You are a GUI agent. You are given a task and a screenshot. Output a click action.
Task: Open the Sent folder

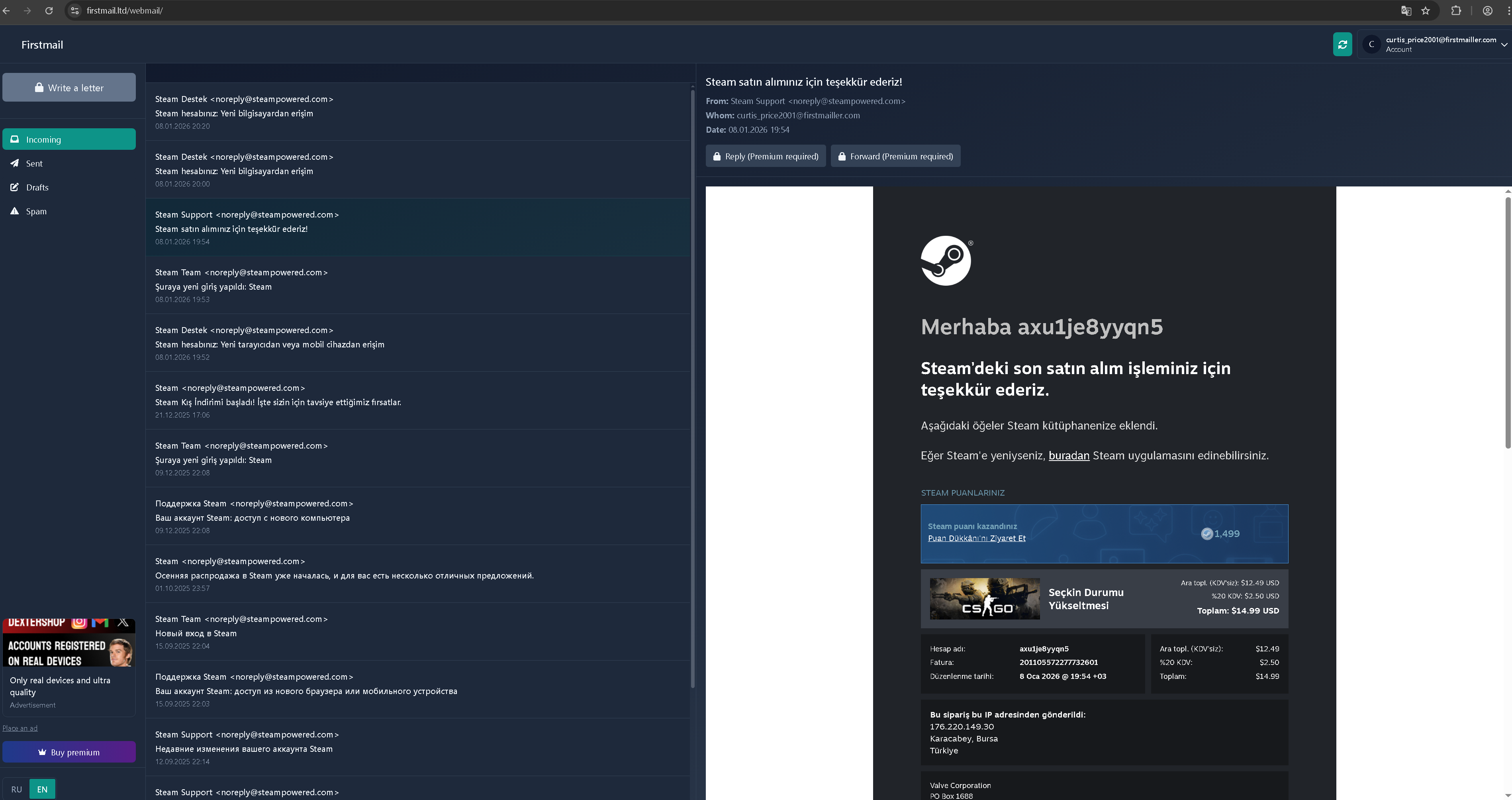(69, 163)
